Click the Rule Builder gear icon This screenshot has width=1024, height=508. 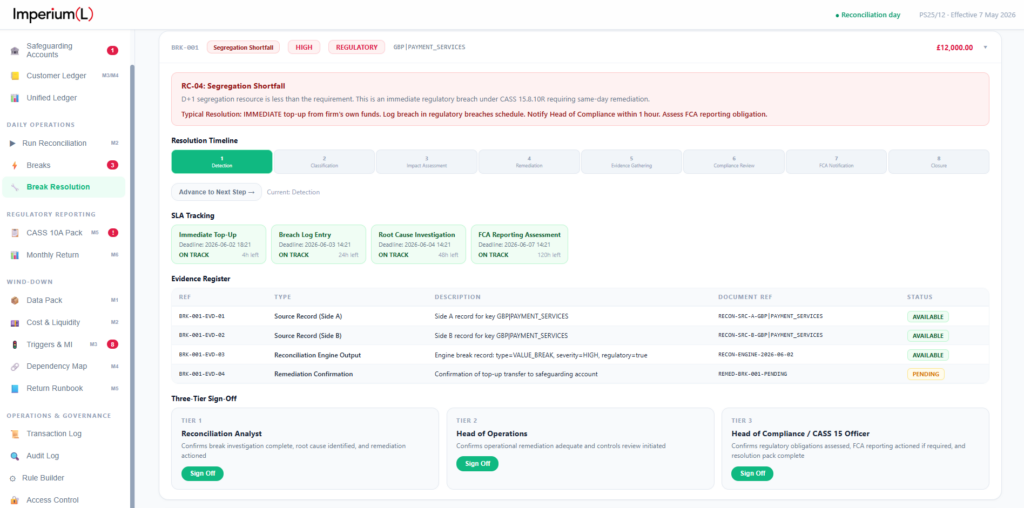13,478
